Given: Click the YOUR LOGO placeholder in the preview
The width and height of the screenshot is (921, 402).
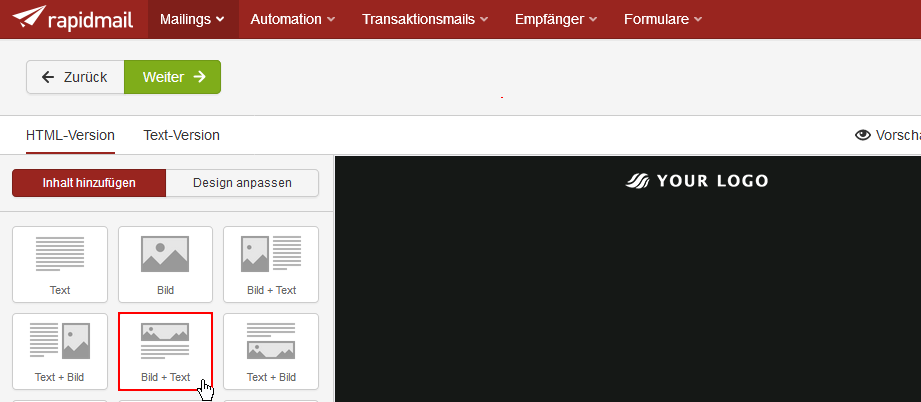Looking at the screenshot, I should [697, 181].
